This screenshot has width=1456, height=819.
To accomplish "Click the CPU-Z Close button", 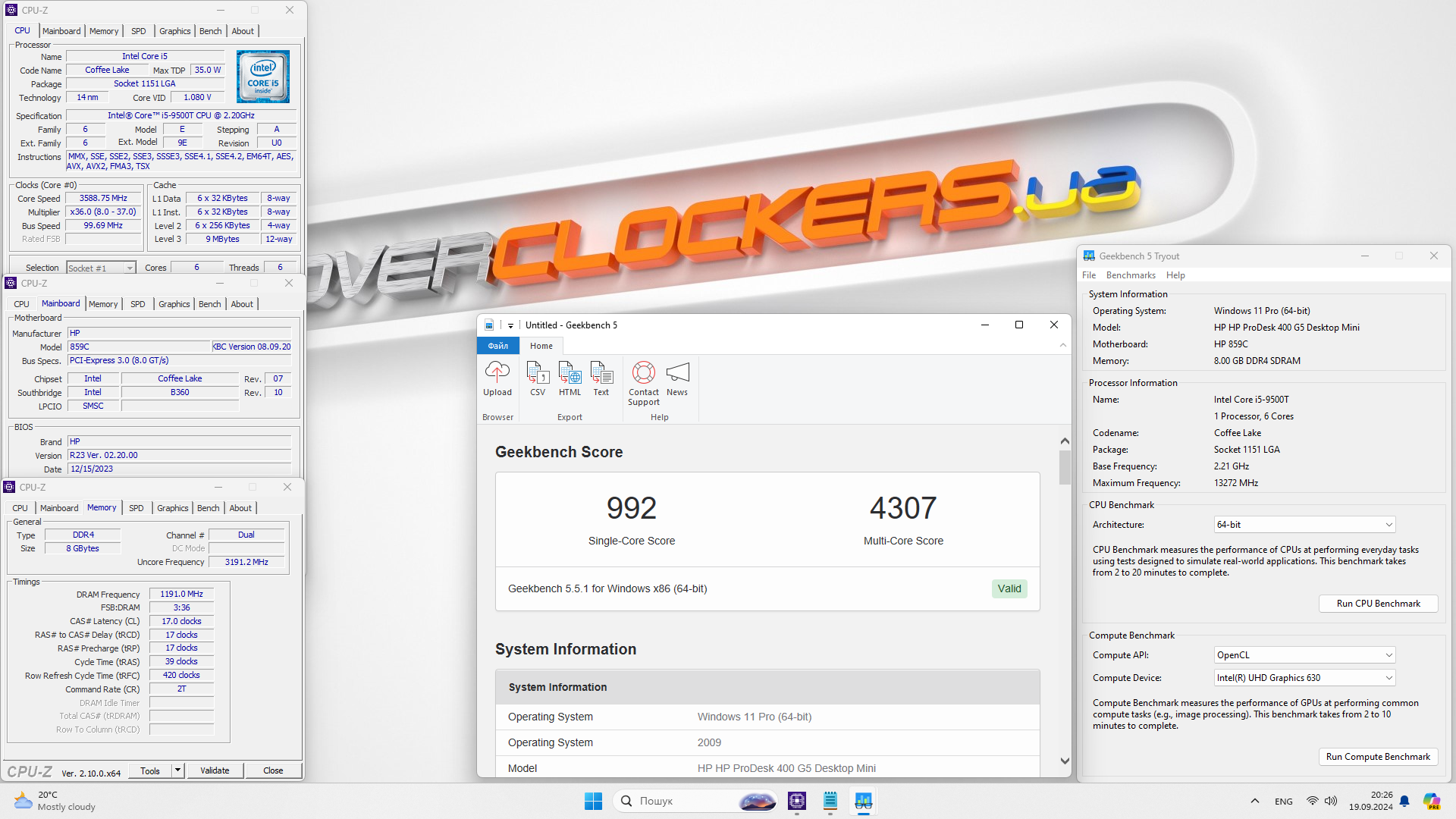I will [273, 770].
